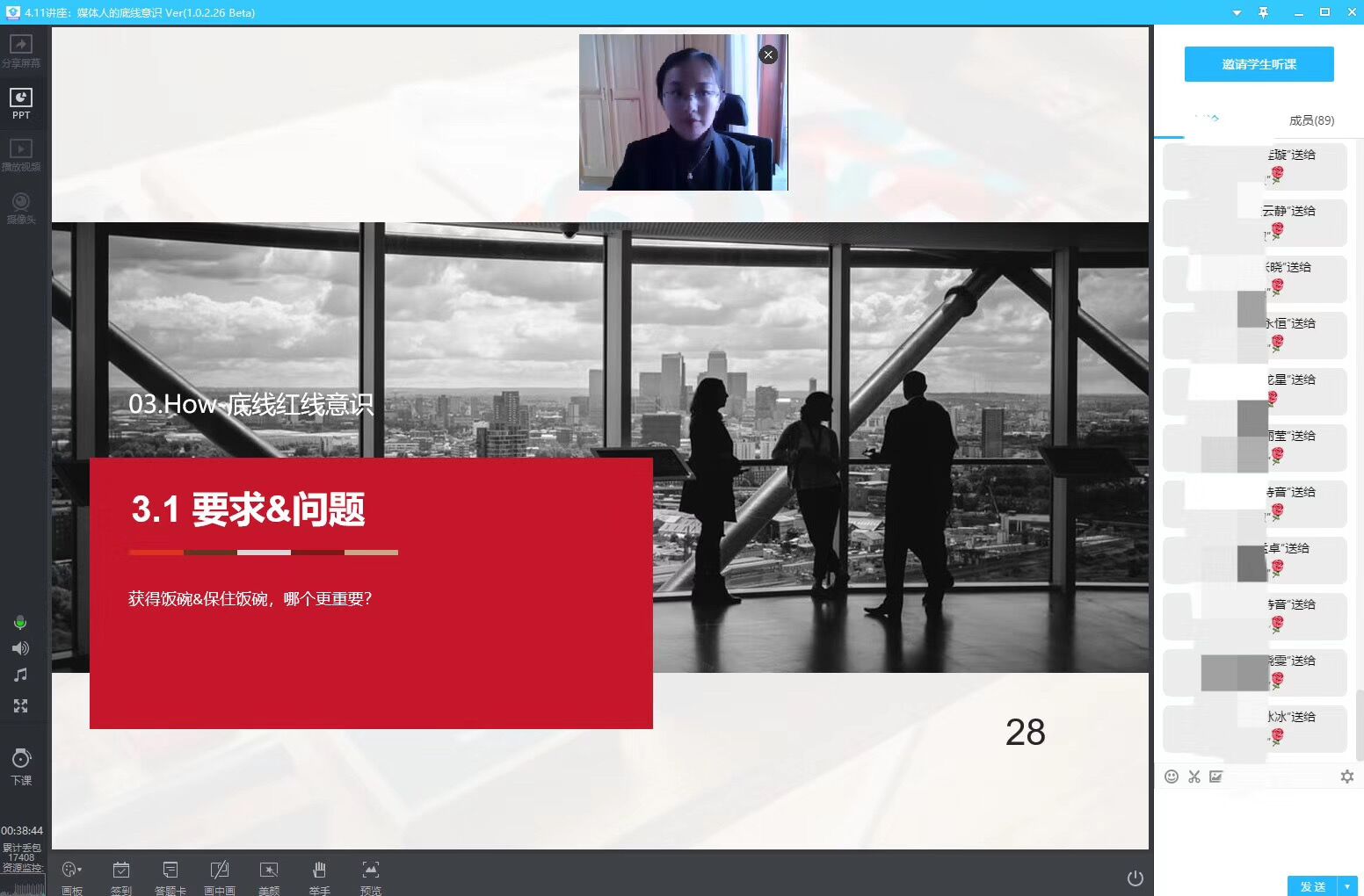Screen dimensions: 1364x896
Task: Click the 下课 end class icon
Action: [21, 764]
